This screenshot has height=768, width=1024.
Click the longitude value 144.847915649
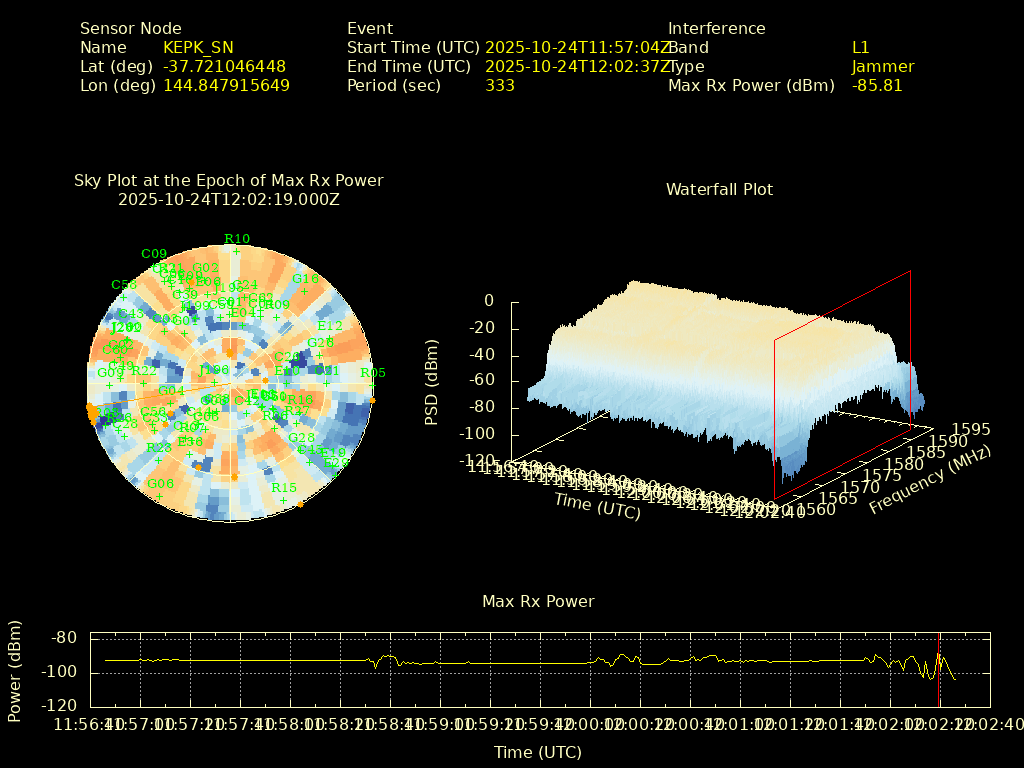(x=226, y=86)
